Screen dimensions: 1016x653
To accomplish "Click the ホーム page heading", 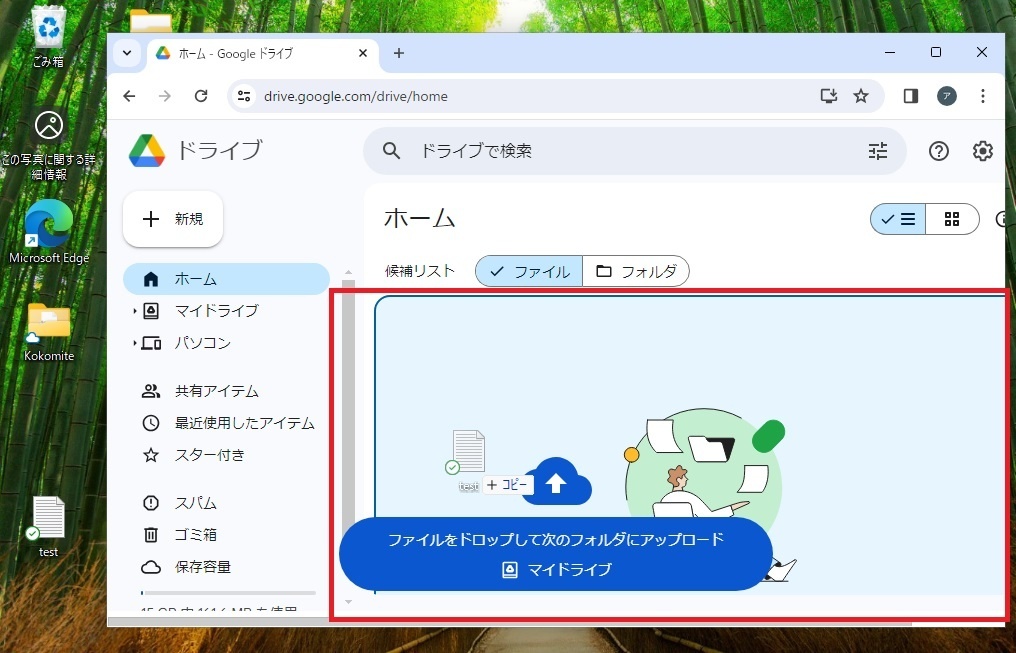I will [420, 218].
